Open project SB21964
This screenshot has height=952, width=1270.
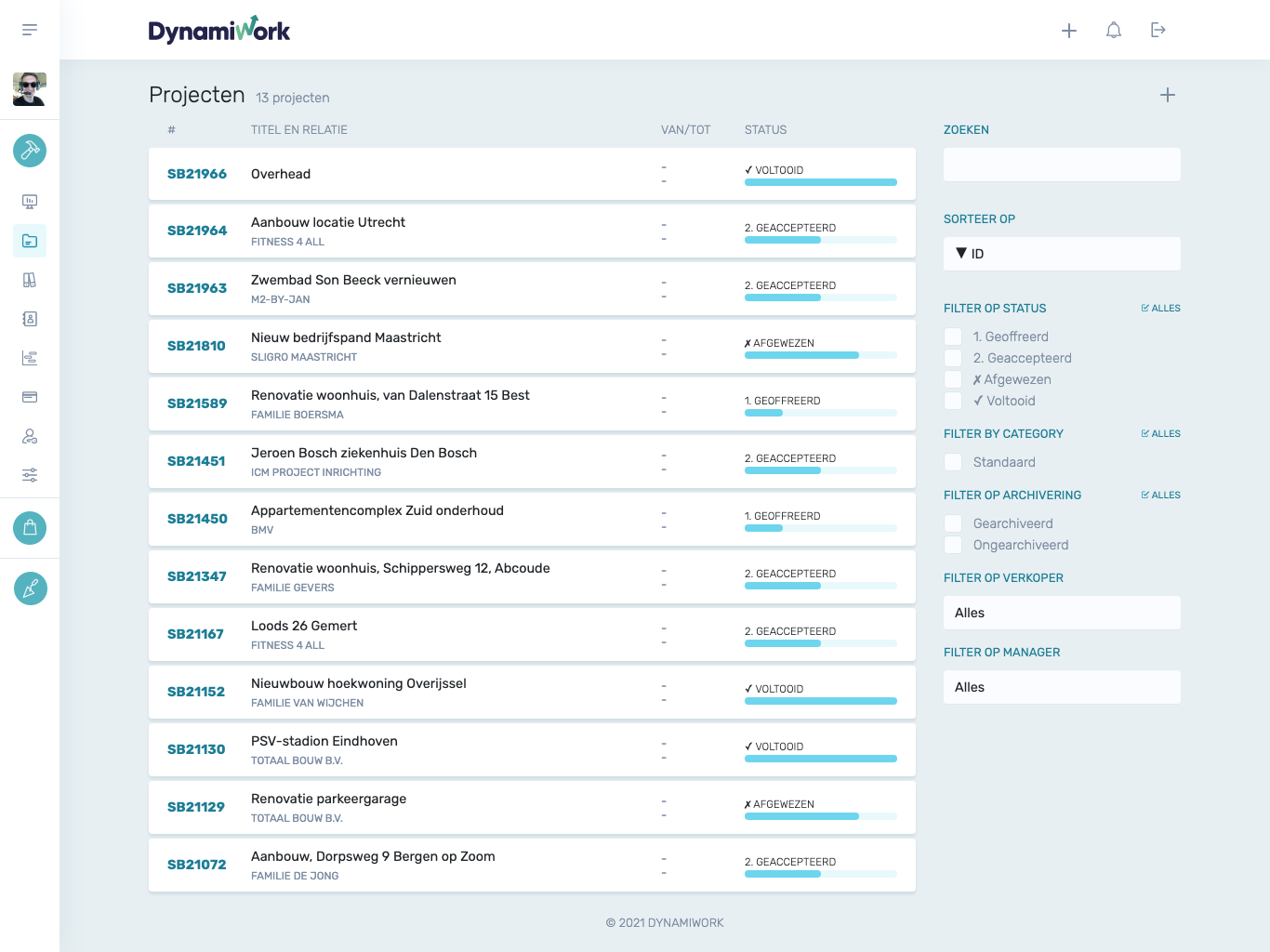tap(532, 231)
